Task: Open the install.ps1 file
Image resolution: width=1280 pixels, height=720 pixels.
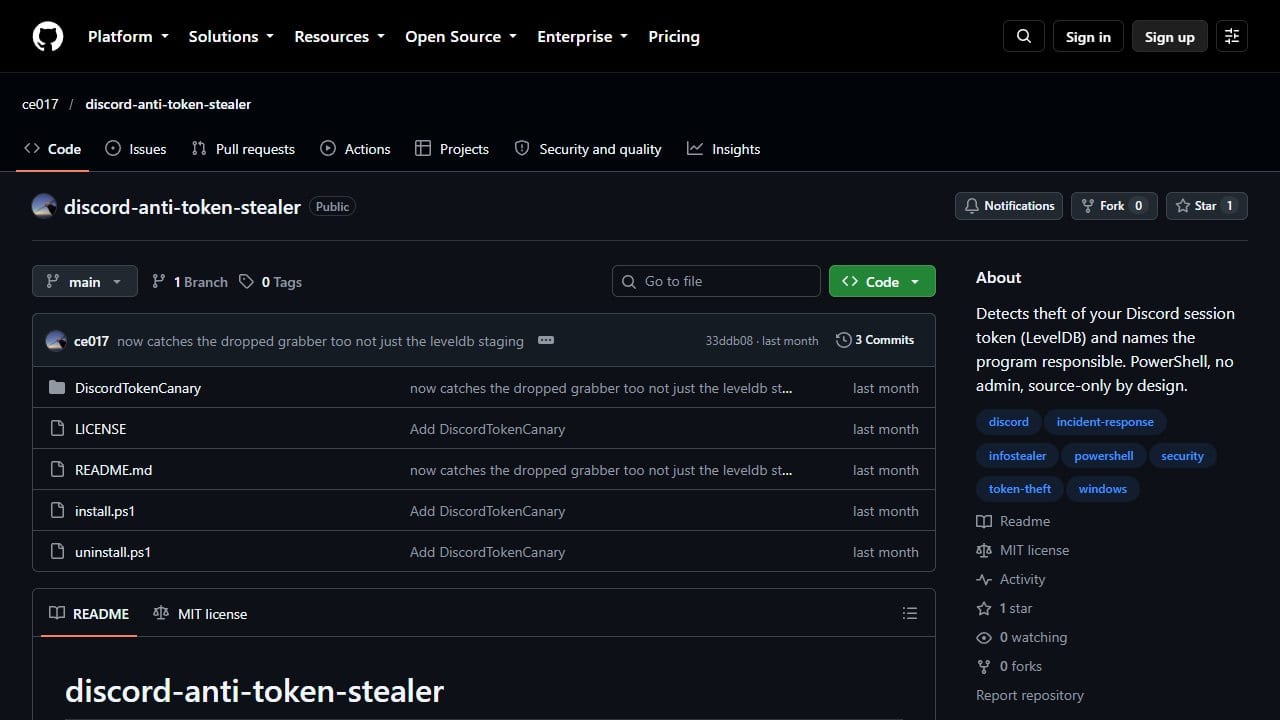Action: point(105,511)
